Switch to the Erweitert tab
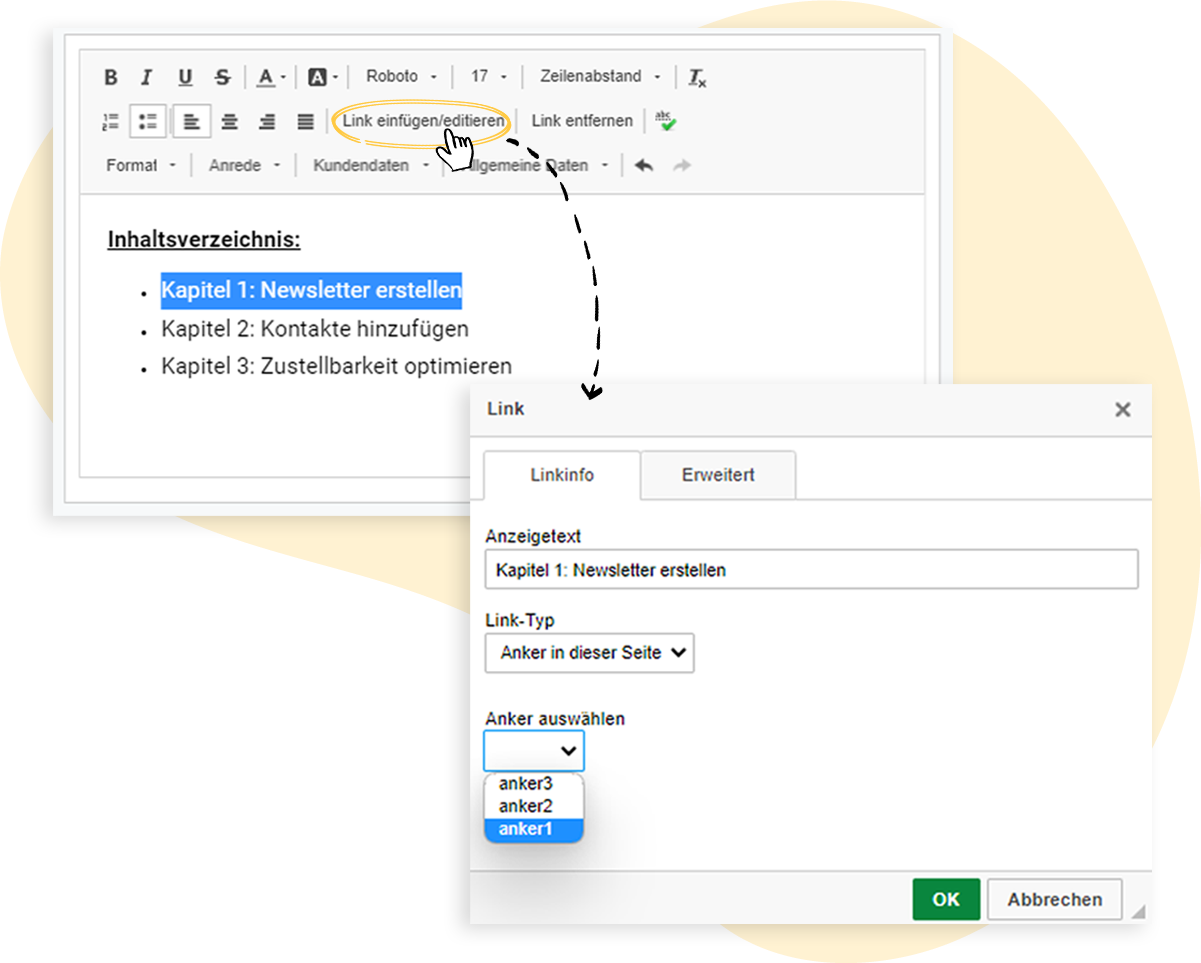This screenshot has height=963, width=1201. (718, 475)
